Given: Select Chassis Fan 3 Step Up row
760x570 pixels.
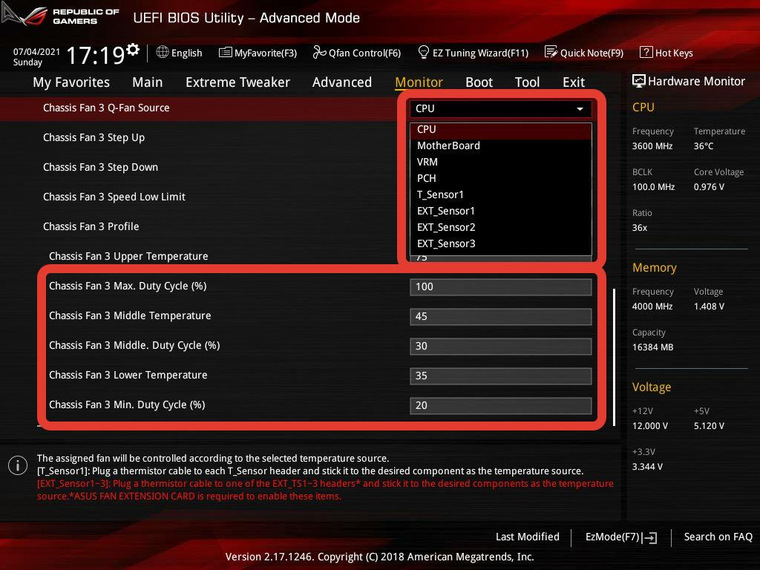Looking at the screenshot, I should tap(94, 138).
